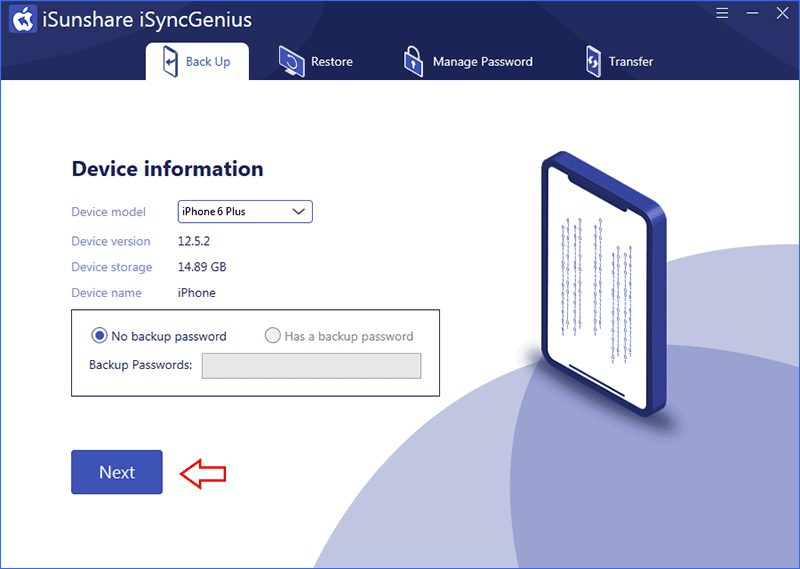The width and height of the screenshot is (800, 569).
Task: Click the Restore monitor icon
Action: (291, 62)
